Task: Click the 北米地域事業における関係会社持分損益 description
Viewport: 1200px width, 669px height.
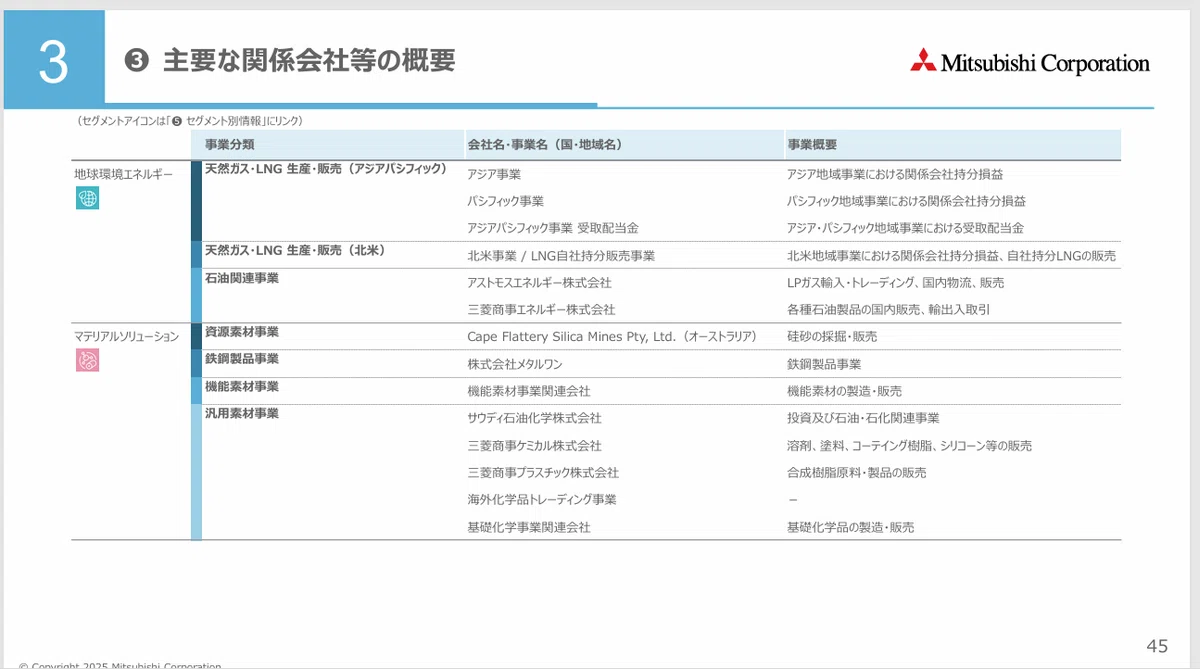Action: (x=952, y=256)
